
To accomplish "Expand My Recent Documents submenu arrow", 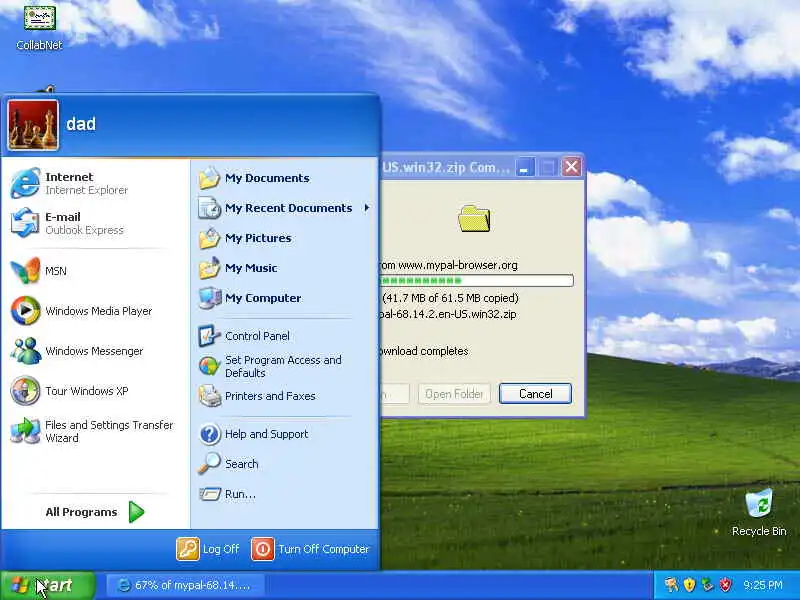I will pyautogui.click(x=367, y=208).
